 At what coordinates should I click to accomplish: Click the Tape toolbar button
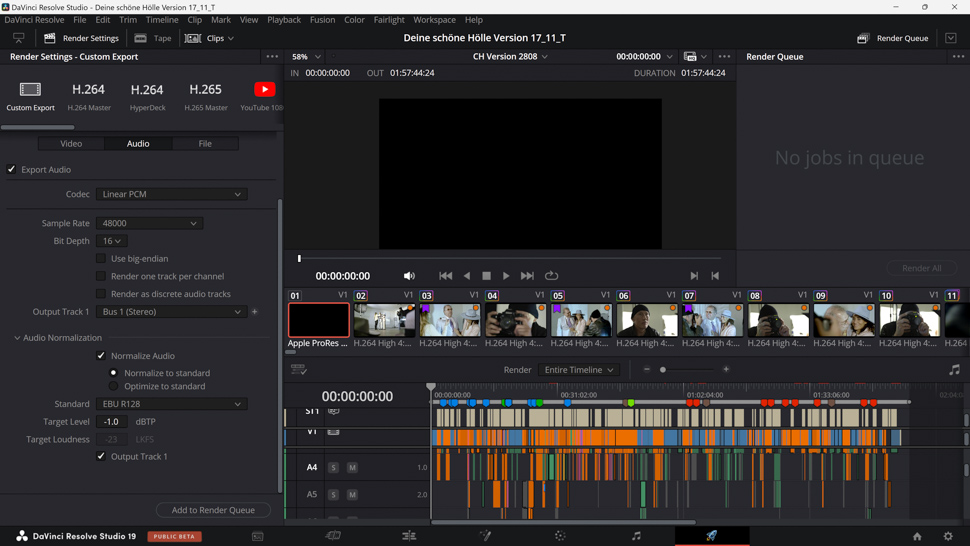pos(153,38)
